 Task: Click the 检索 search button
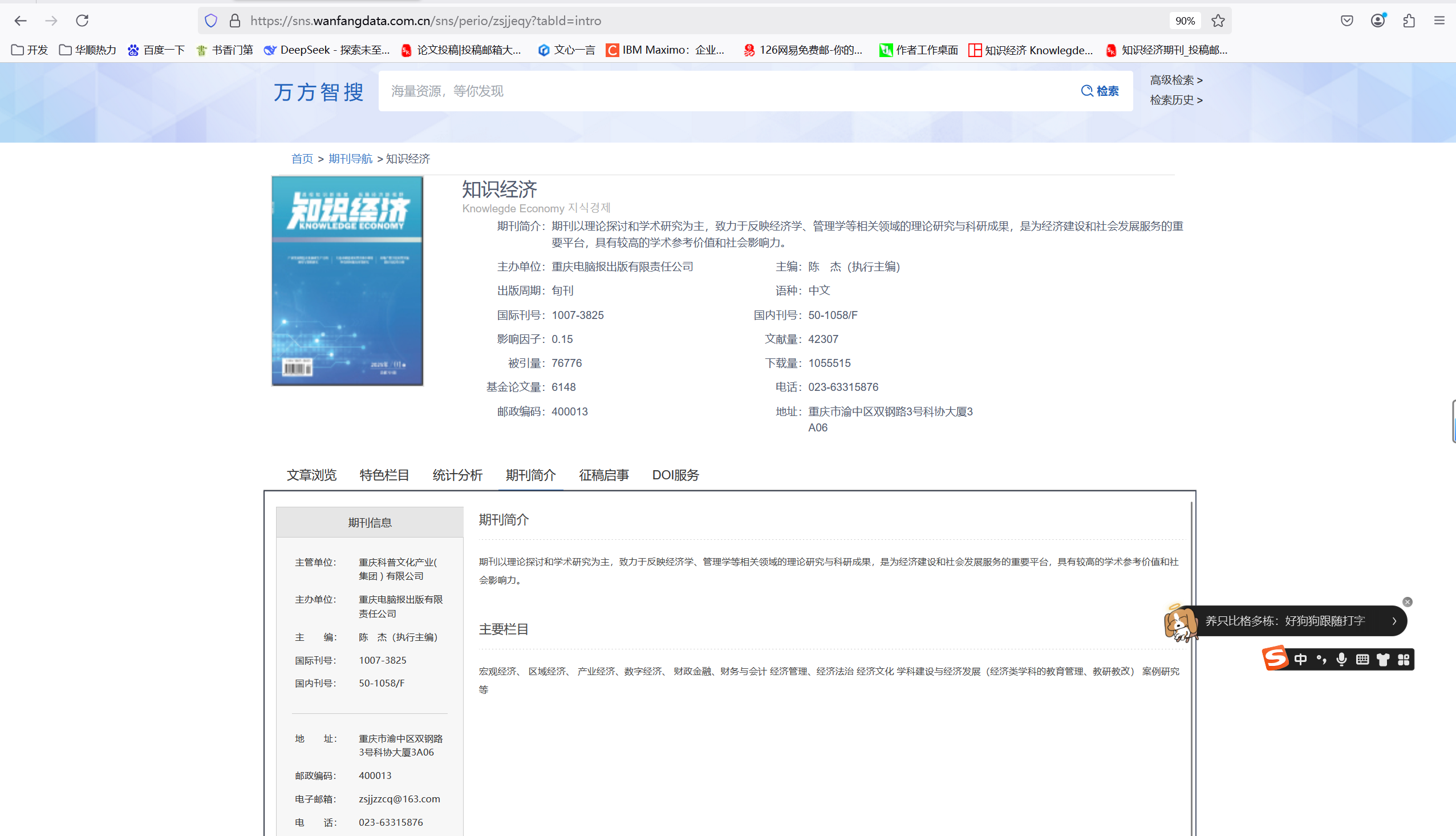coord(1100,91)
